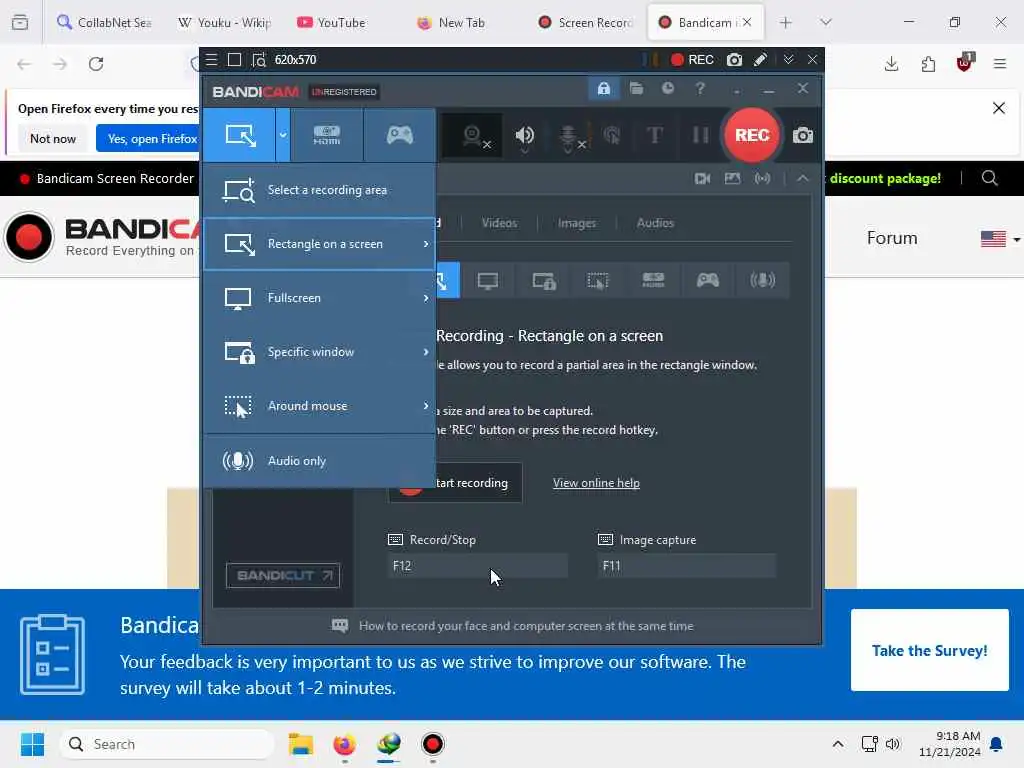Select gamepad icon in mode row
The height and width of the screenshot is (768, 1024).
point(707,281)
